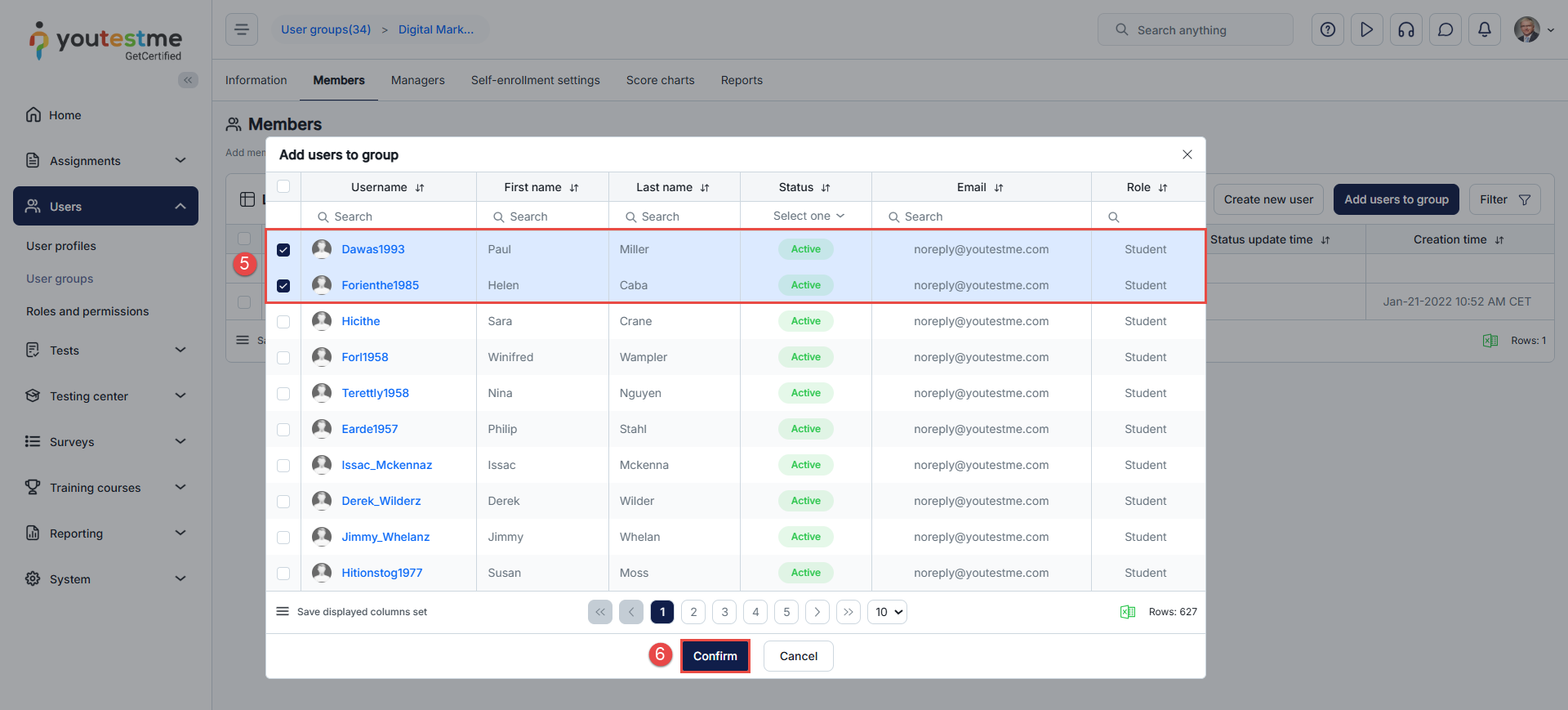
Task: Go to next page arrow in pagination
Action: pos(817,612)
